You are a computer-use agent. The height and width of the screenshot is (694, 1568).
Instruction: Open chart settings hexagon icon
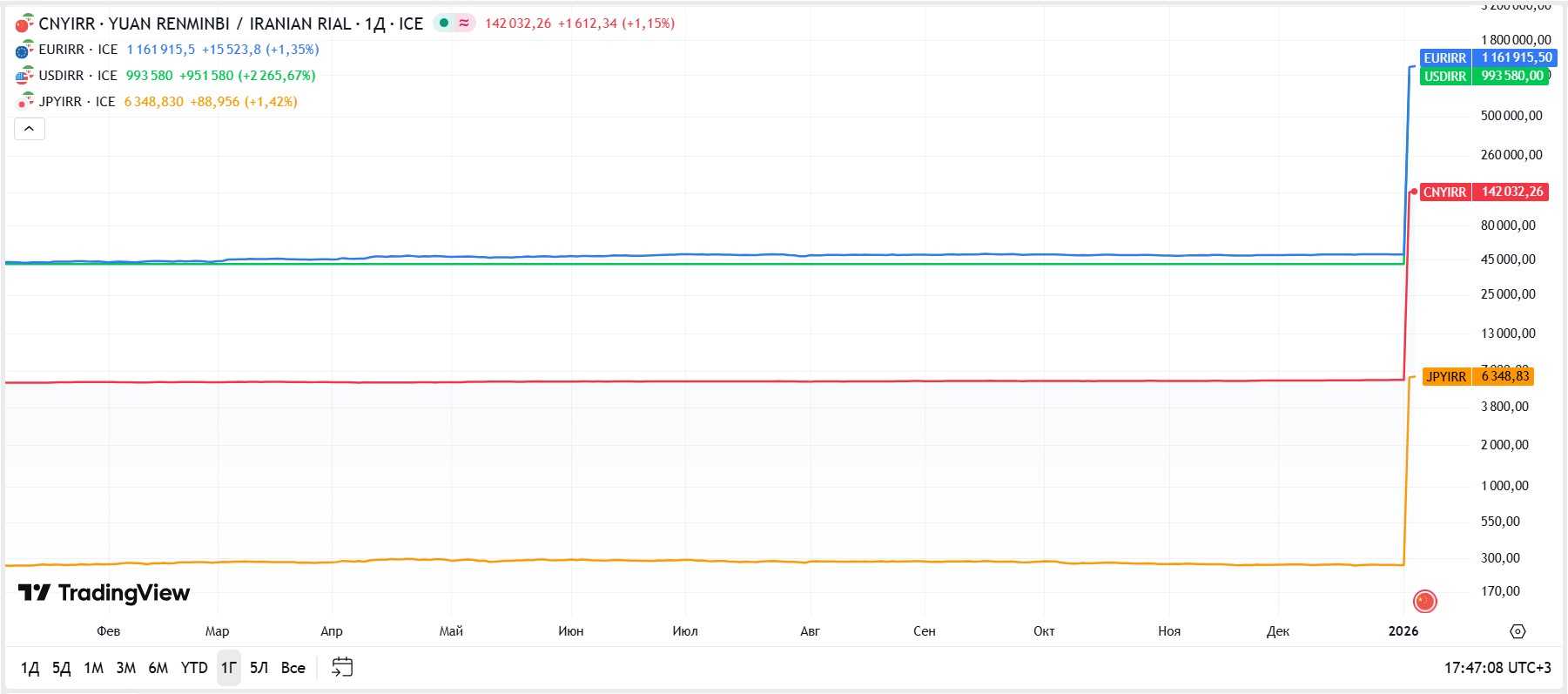pyautogui.click(x=1518, y=631)
